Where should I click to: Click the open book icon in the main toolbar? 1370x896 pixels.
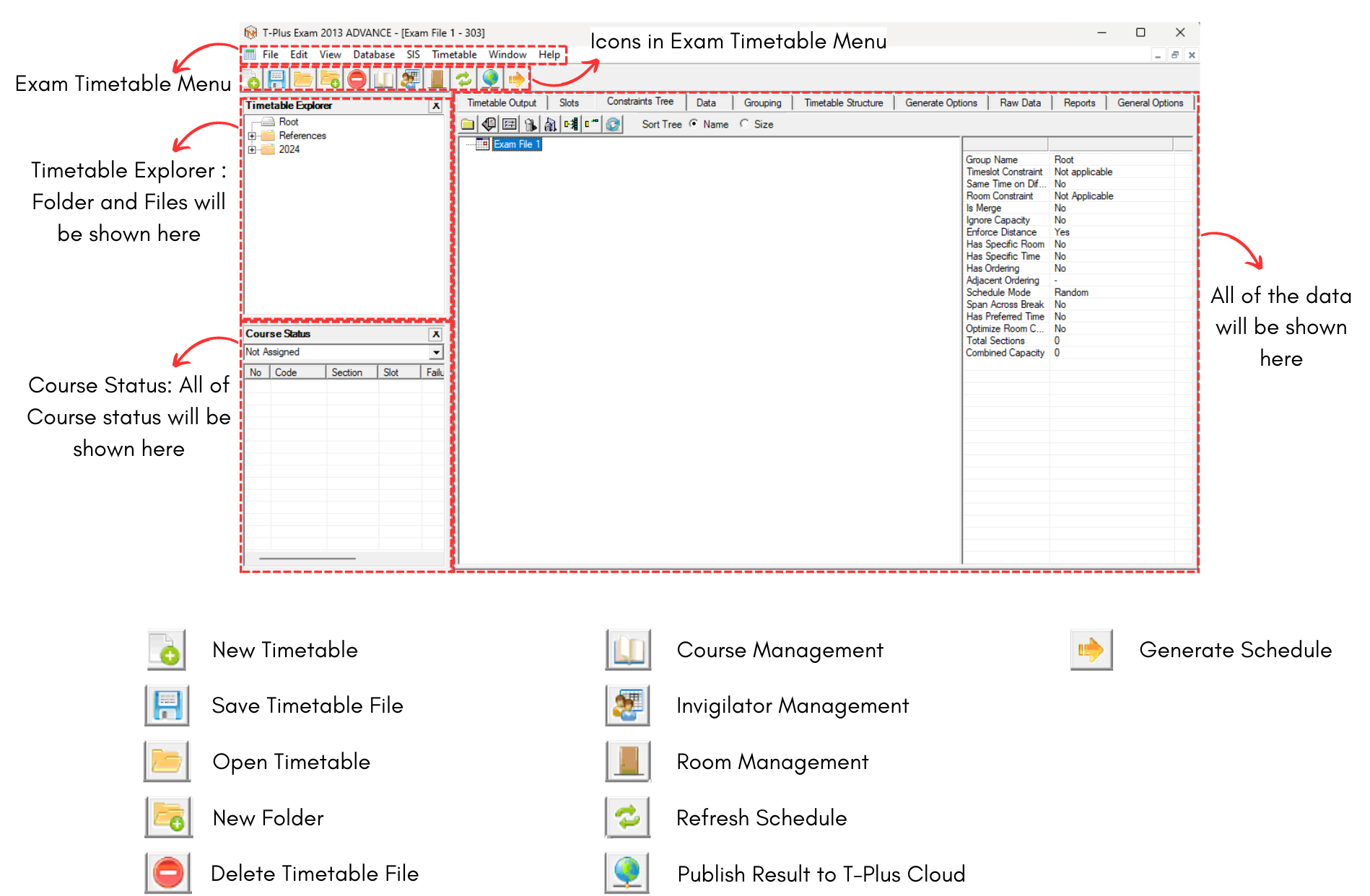[x=383, y=79]
